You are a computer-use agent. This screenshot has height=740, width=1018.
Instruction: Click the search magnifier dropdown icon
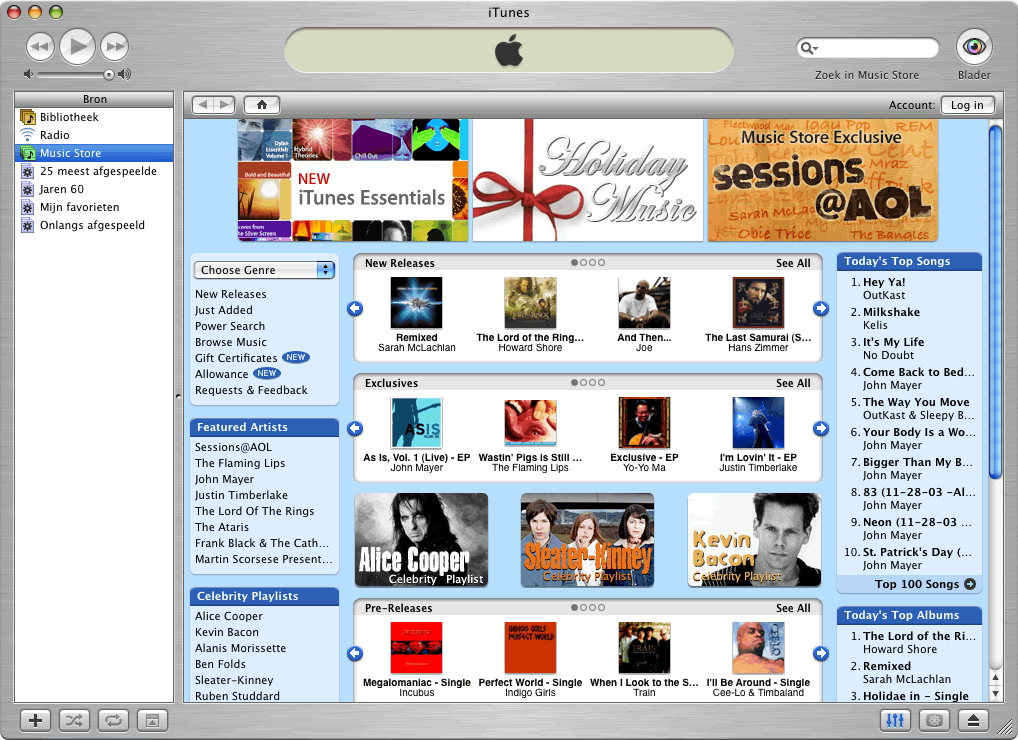[x=809, y=48]
